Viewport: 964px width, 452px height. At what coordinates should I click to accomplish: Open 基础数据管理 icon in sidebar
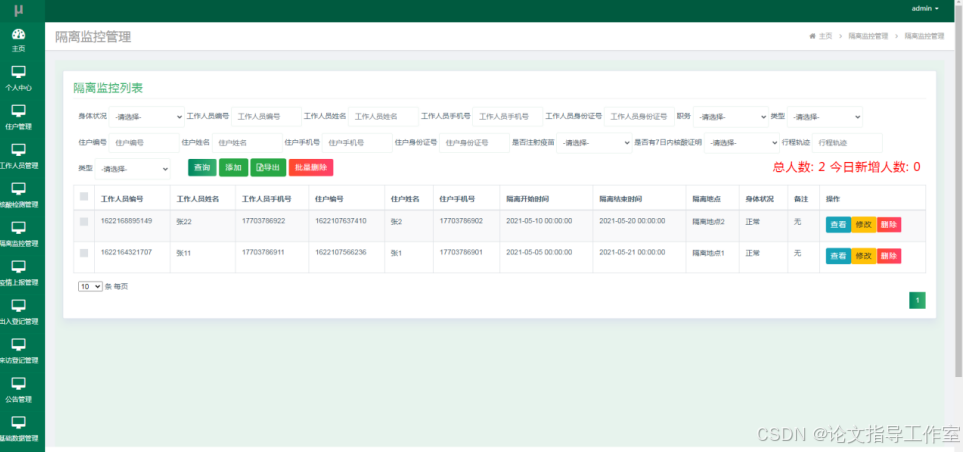tap(18, 423)
